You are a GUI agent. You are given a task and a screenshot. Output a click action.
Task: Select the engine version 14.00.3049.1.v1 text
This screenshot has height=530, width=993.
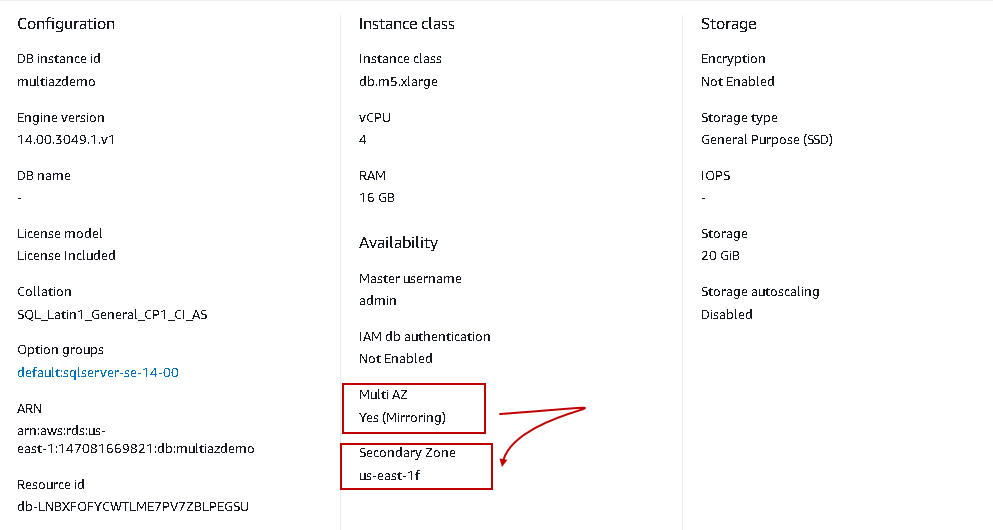pyautogui.click(x=67, y=139)
